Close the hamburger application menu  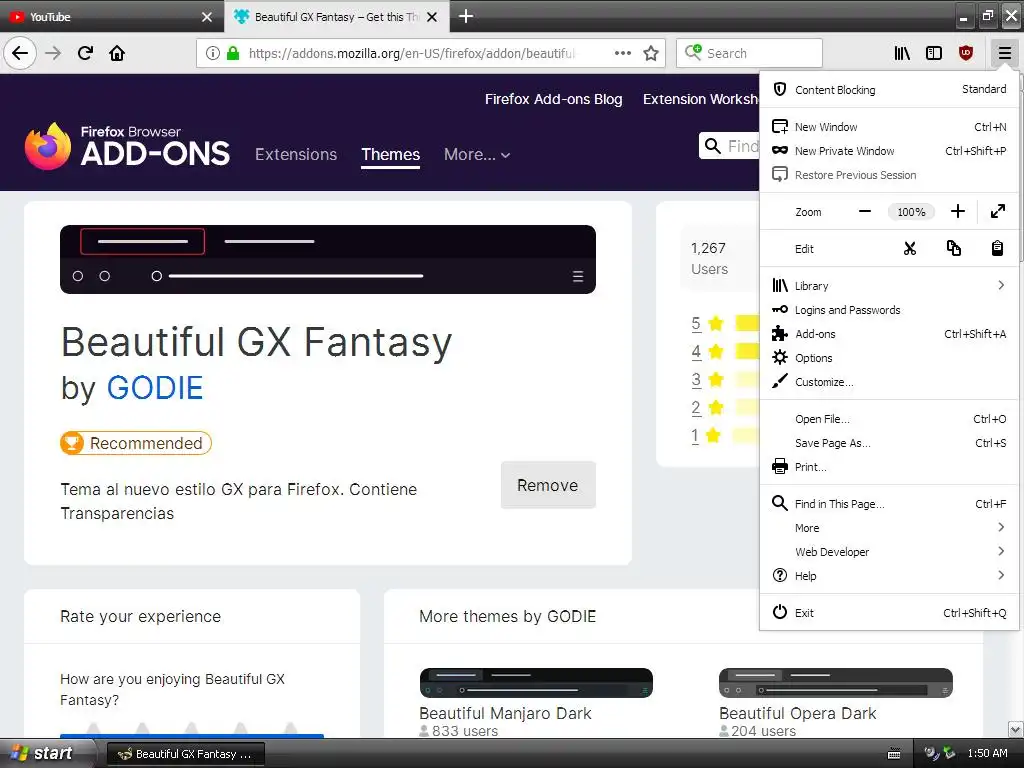pos(1004,53)
